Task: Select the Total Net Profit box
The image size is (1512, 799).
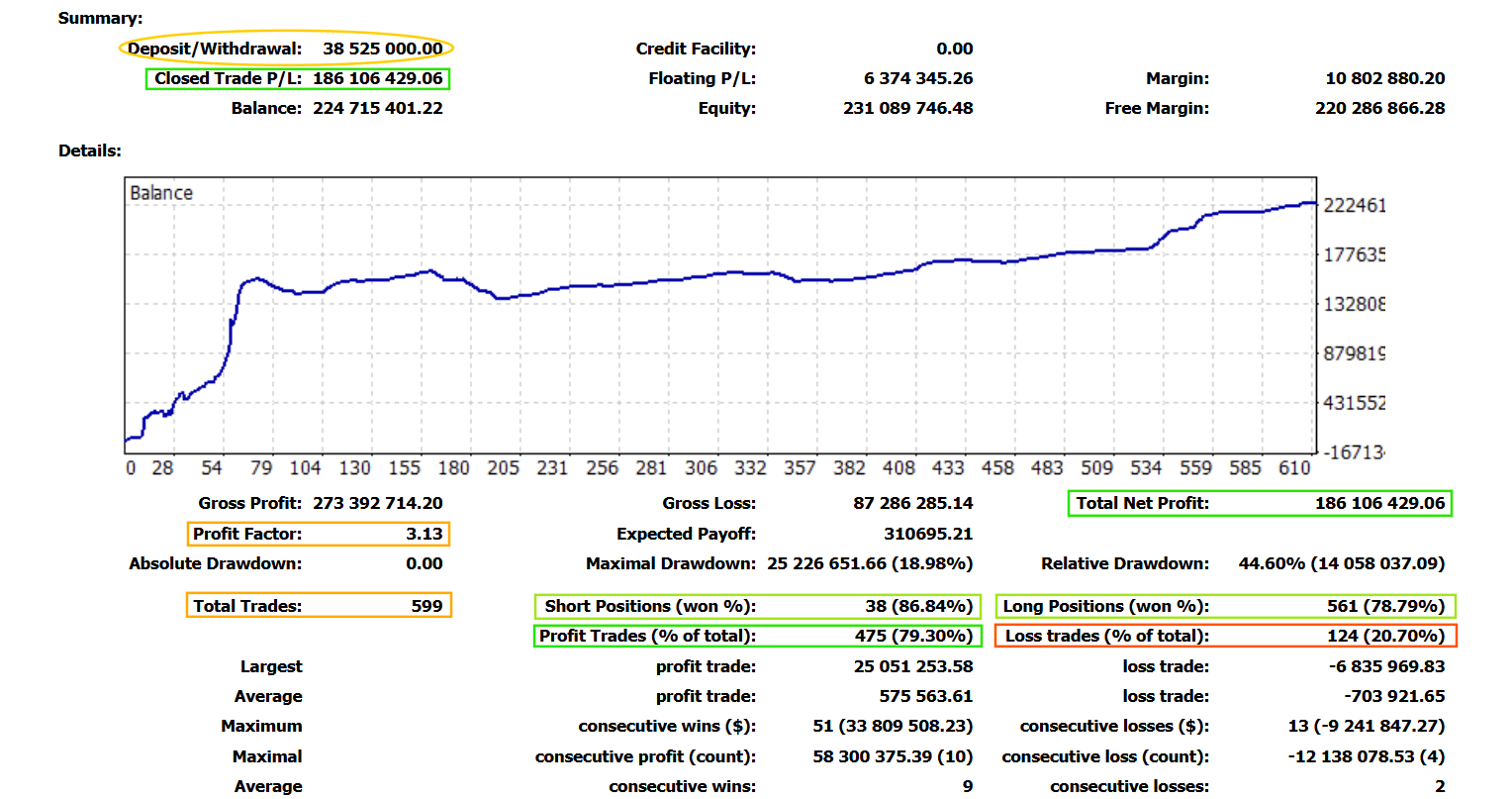Action: coord(1260,504)
